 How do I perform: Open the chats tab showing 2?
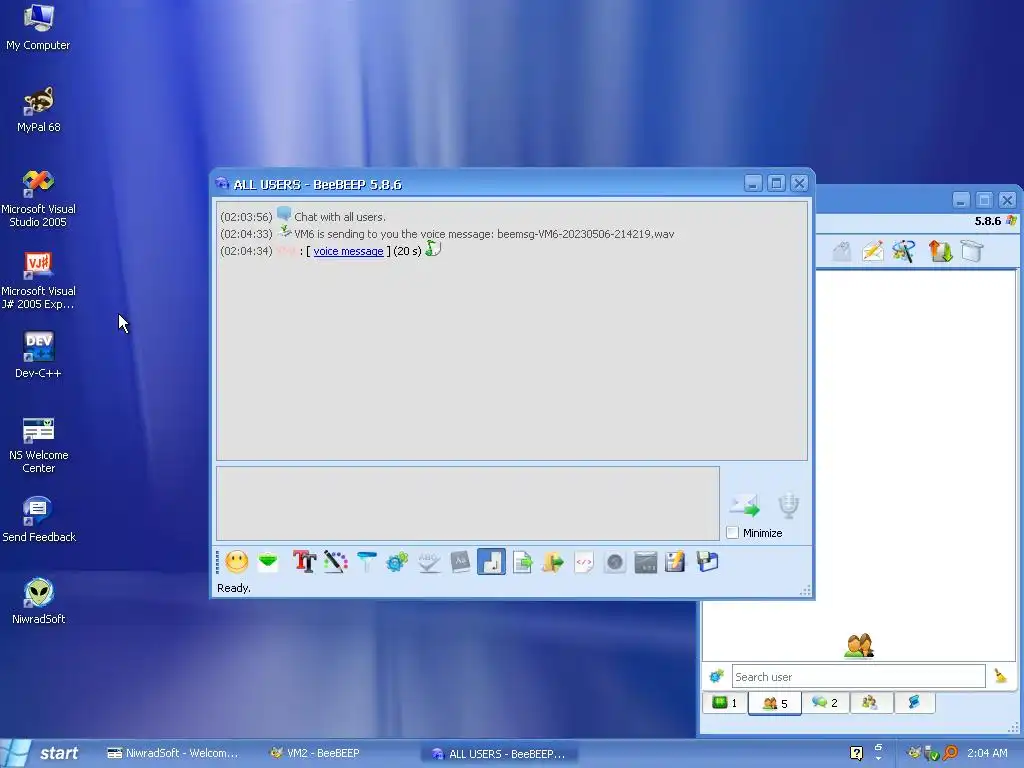pos(825,703)
